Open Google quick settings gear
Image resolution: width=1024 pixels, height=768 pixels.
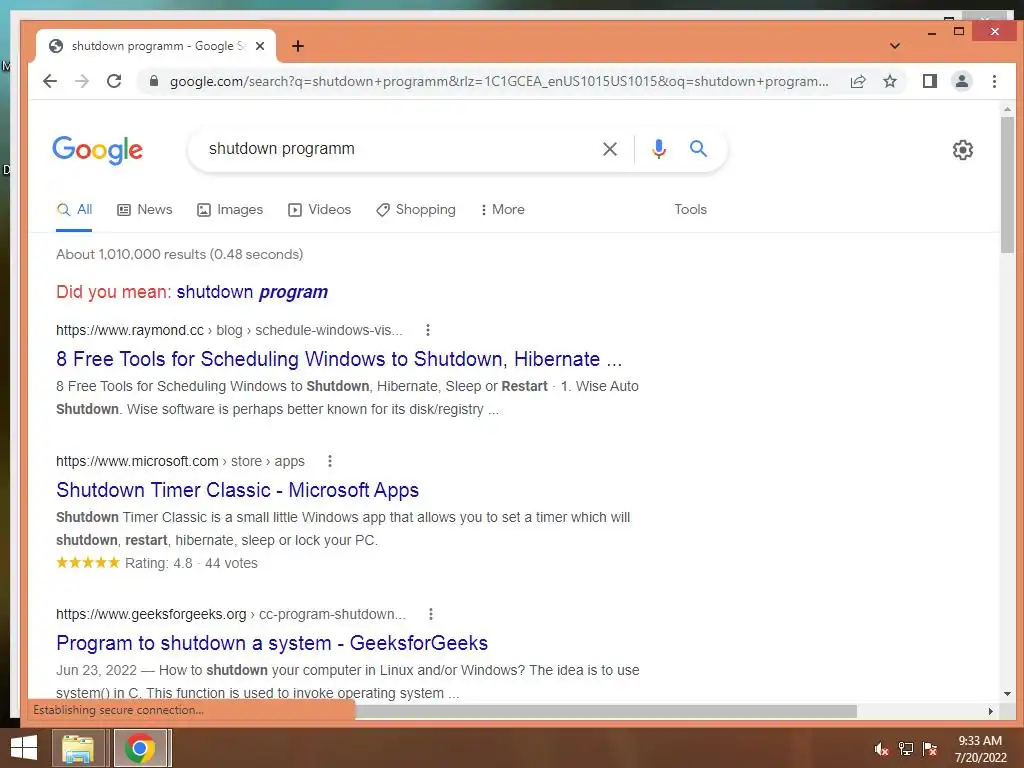[963, 150]
